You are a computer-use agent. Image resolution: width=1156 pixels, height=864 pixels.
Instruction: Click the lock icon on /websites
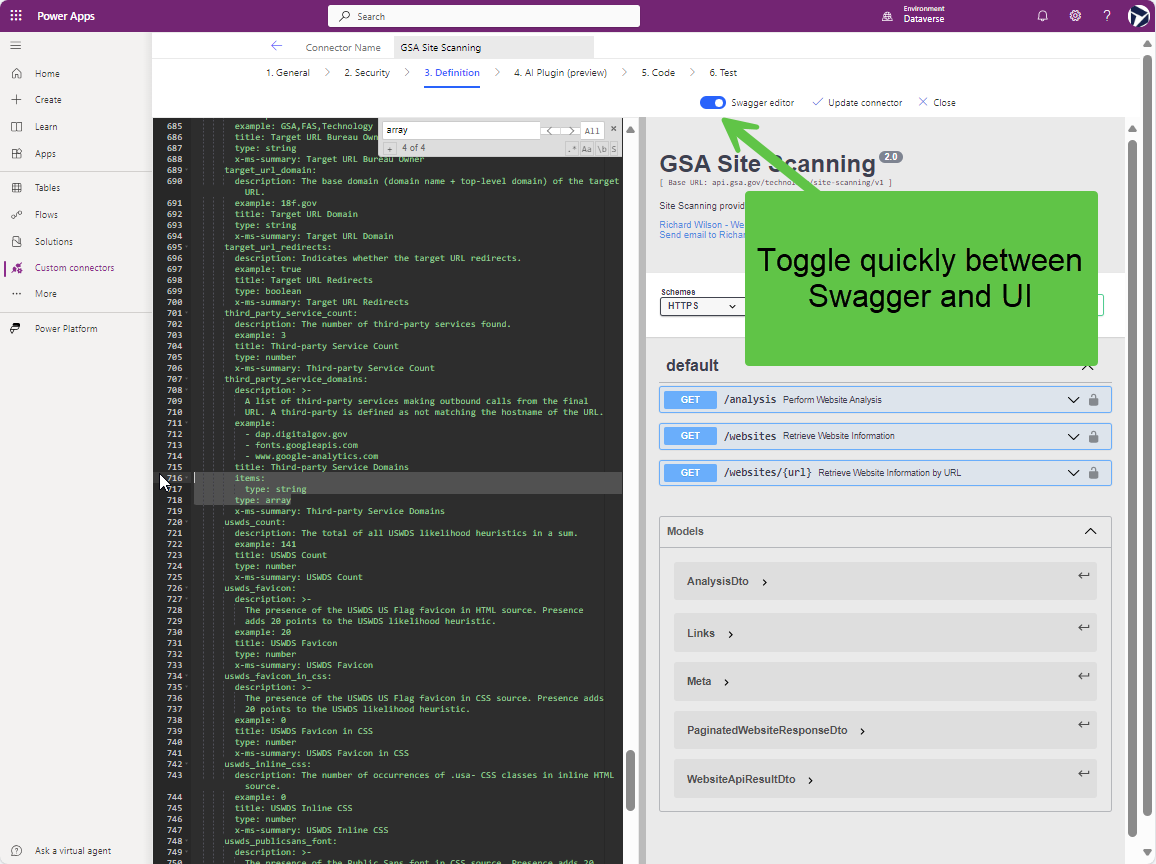point(1093,436)
